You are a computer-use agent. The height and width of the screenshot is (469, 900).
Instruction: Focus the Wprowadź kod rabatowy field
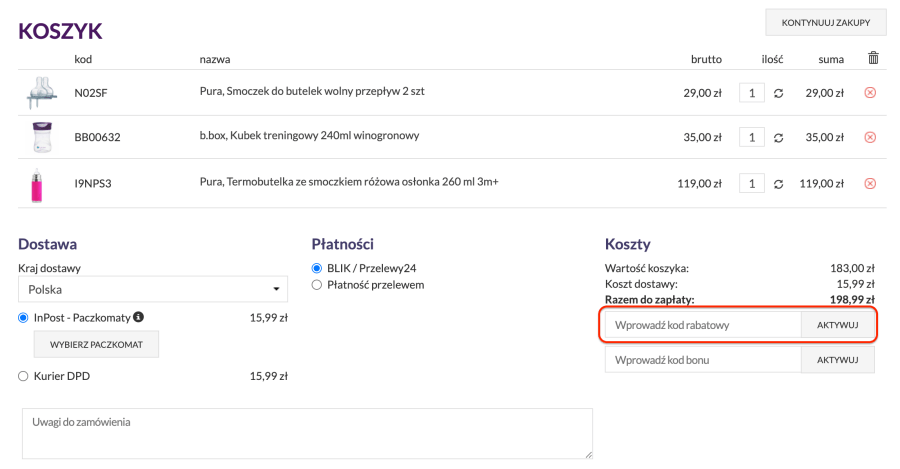pyautogui.click(x=703, y=326)
